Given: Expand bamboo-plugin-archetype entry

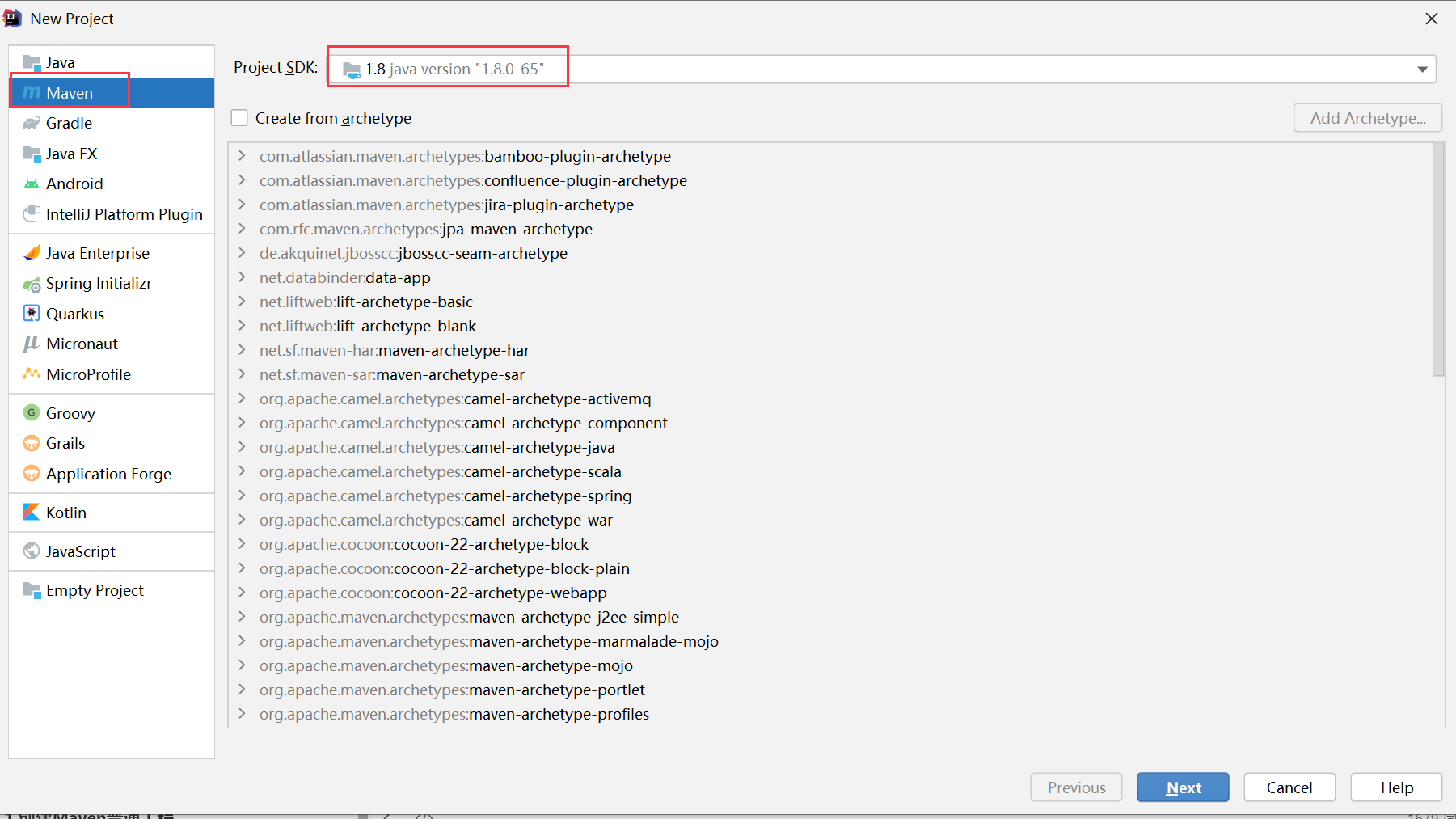Looking at the screenshot, I should click(242, 156).
